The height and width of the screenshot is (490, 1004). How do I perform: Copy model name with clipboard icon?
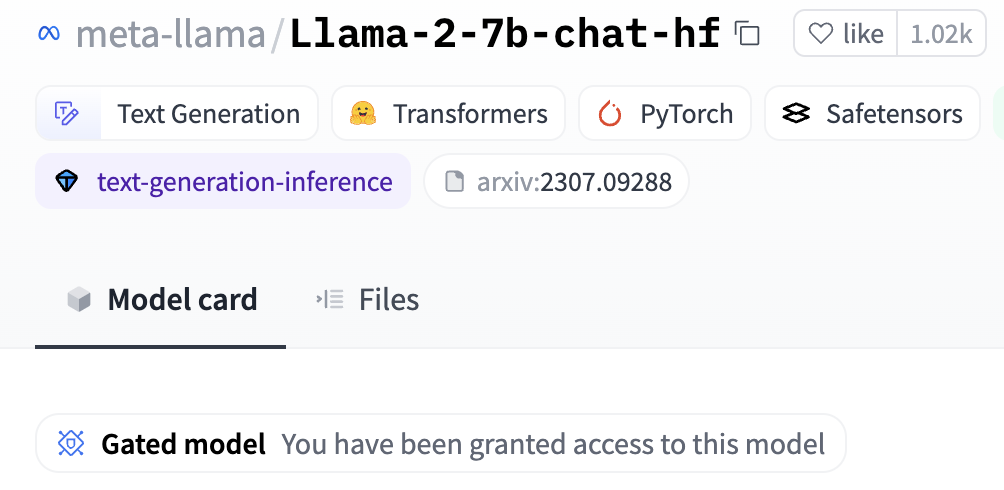(x=747, y=33)
